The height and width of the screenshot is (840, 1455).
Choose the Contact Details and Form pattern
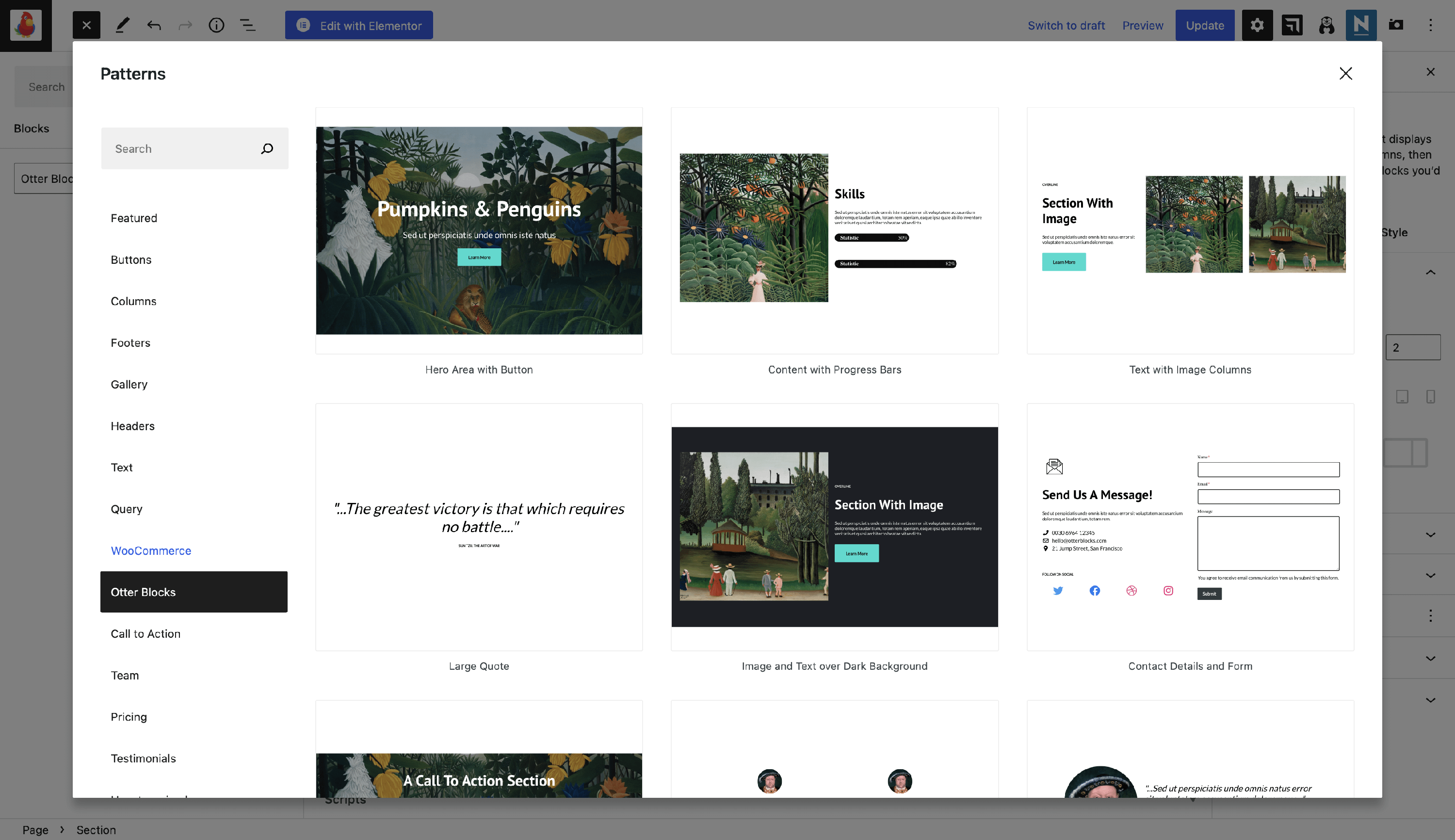1190,527
